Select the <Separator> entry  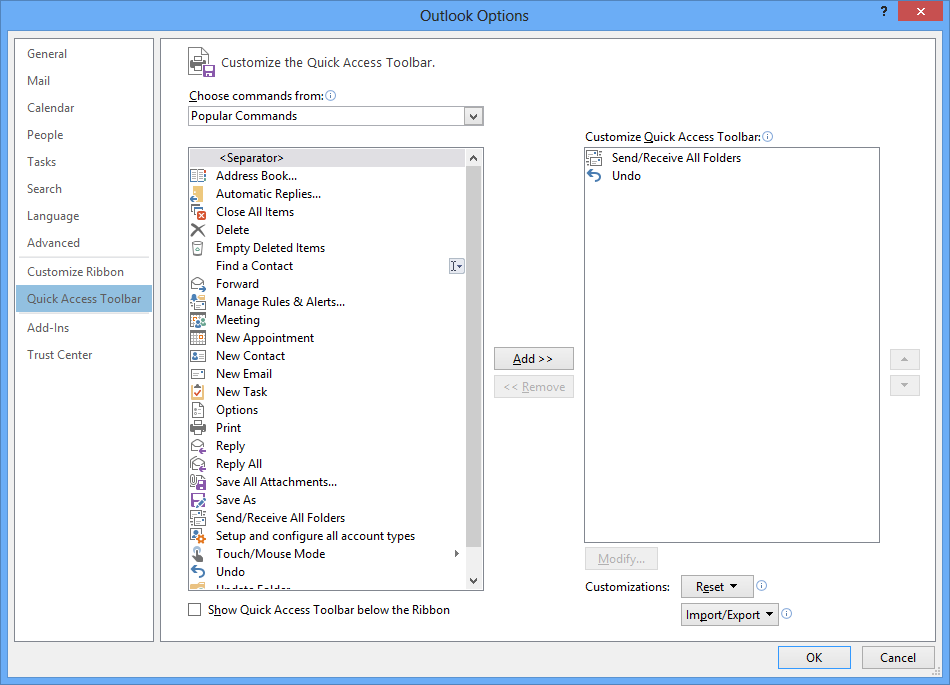[x=327, y=158]
